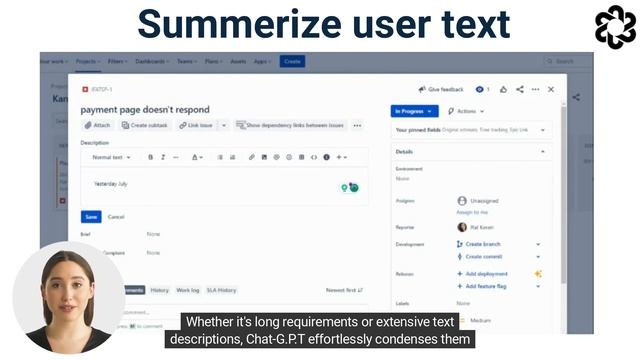This screenshot has width=640, height=360.
Task: Open the Create branch dropdown arrow
Action: [538, 244]
